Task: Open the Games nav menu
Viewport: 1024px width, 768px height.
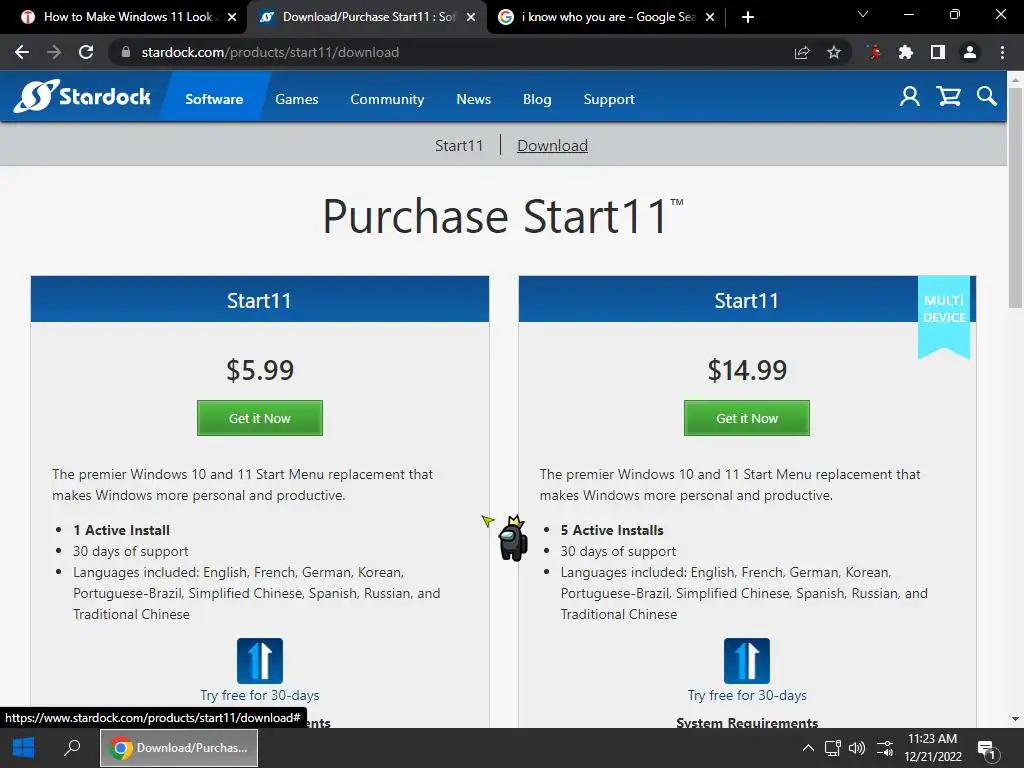Action: (296, 99)
